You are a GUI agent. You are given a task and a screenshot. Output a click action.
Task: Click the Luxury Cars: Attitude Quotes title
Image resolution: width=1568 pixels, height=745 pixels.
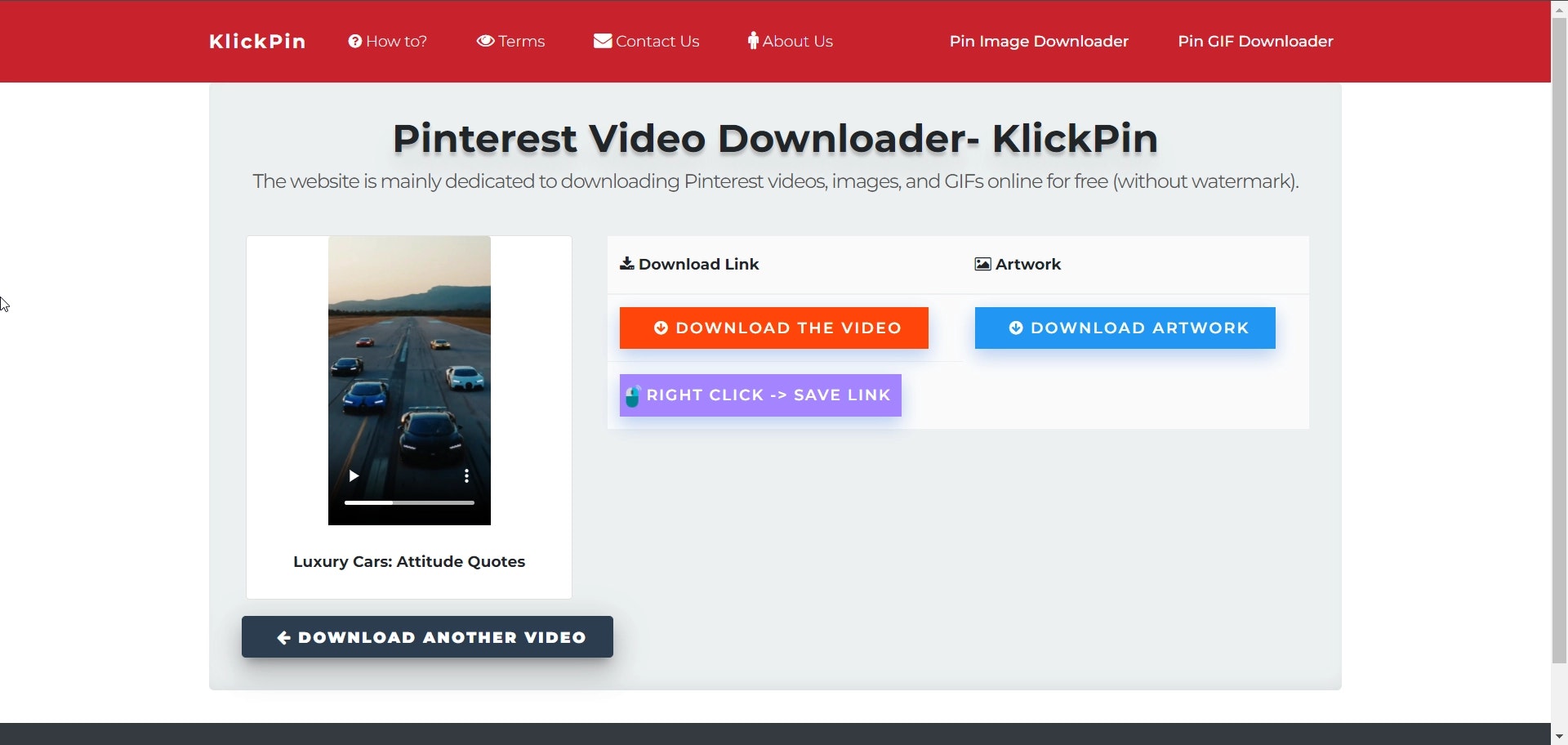(409, 562)
